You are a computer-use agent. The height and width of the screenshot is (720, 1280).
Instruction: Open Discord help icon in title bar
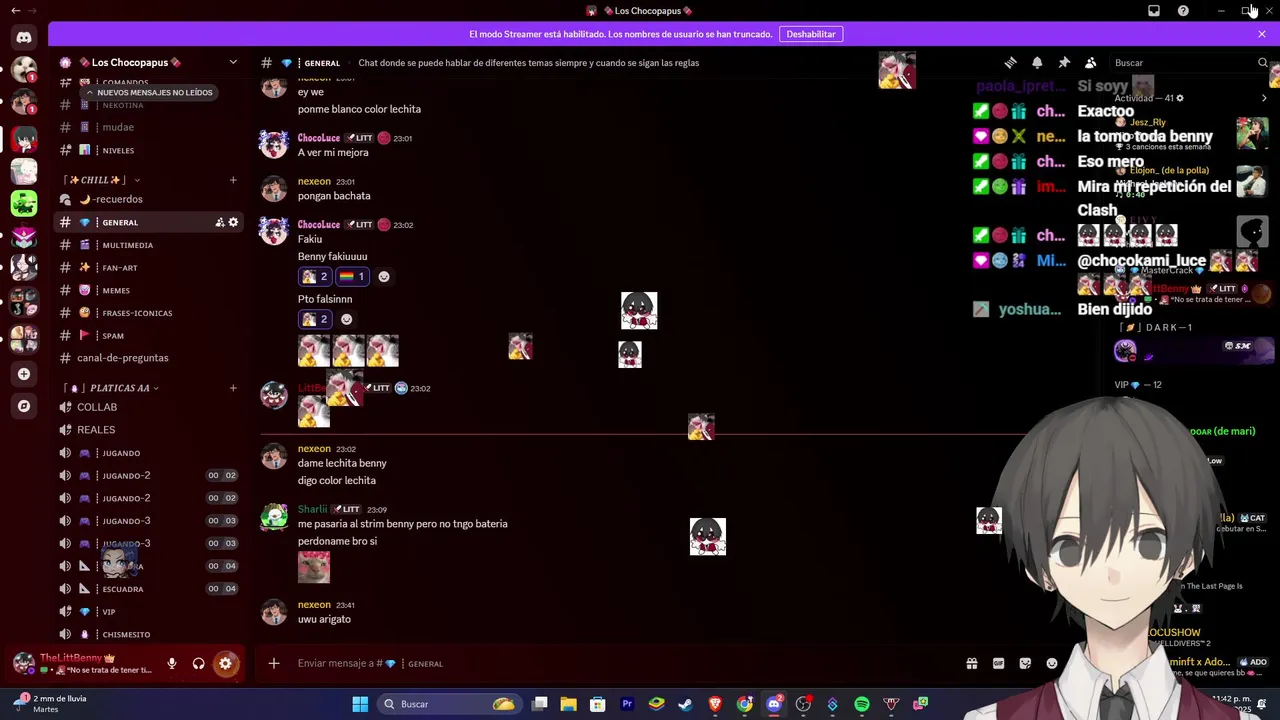coord(1183,11)
